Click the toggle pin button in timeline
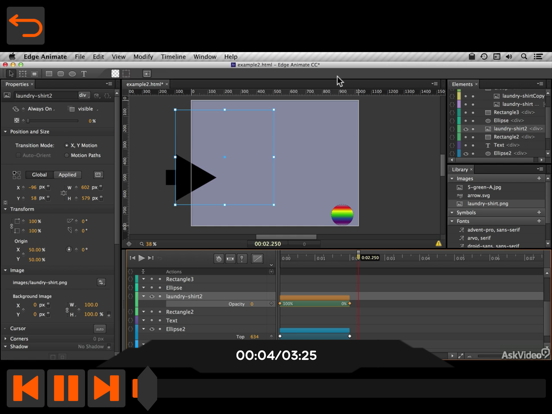The width and height of the screenshot is (552, 414). coord(242,259)
